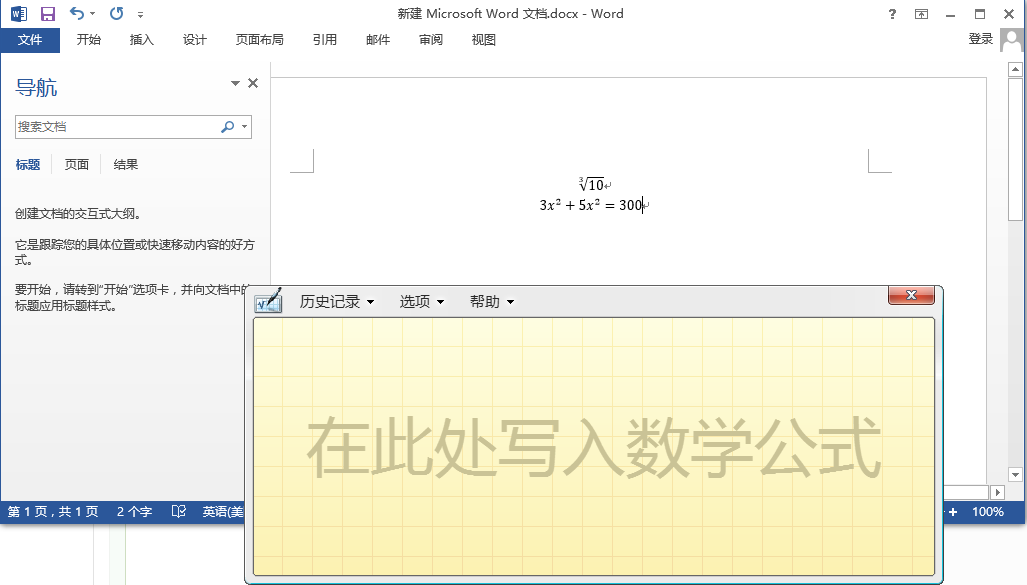Click the zoom in plus button
The image size is (1027, 585).
click(953, 512)
